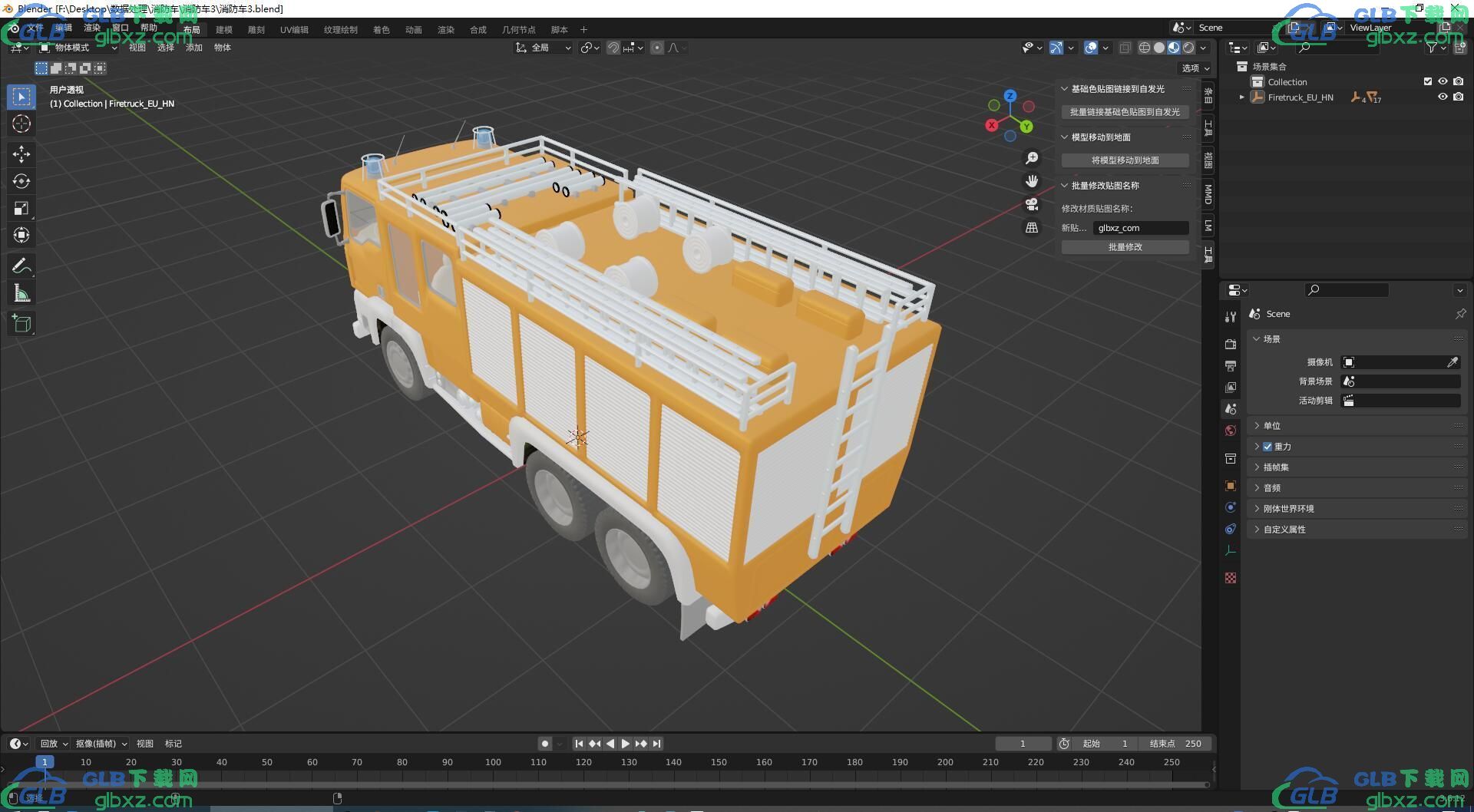Switch to 几何节点 workspace tab
This screenshot has width=1474, height=812.
[x=519, y=30]
